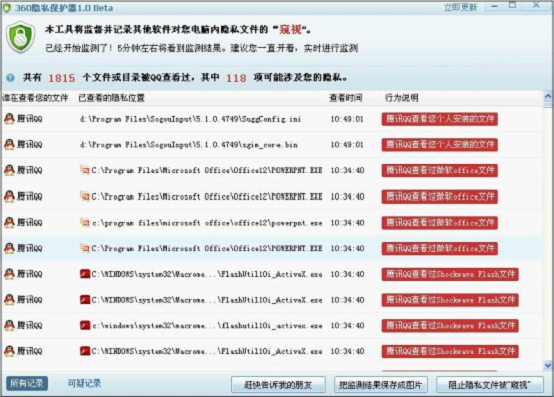Click QQ penguin icon in SuggConfig.ini row
The image size is (554, 397).
[9, 119]
